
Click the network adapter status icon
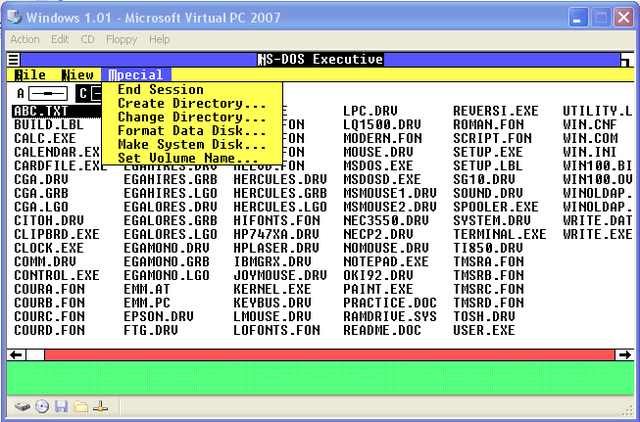click(x=100, y=406)
